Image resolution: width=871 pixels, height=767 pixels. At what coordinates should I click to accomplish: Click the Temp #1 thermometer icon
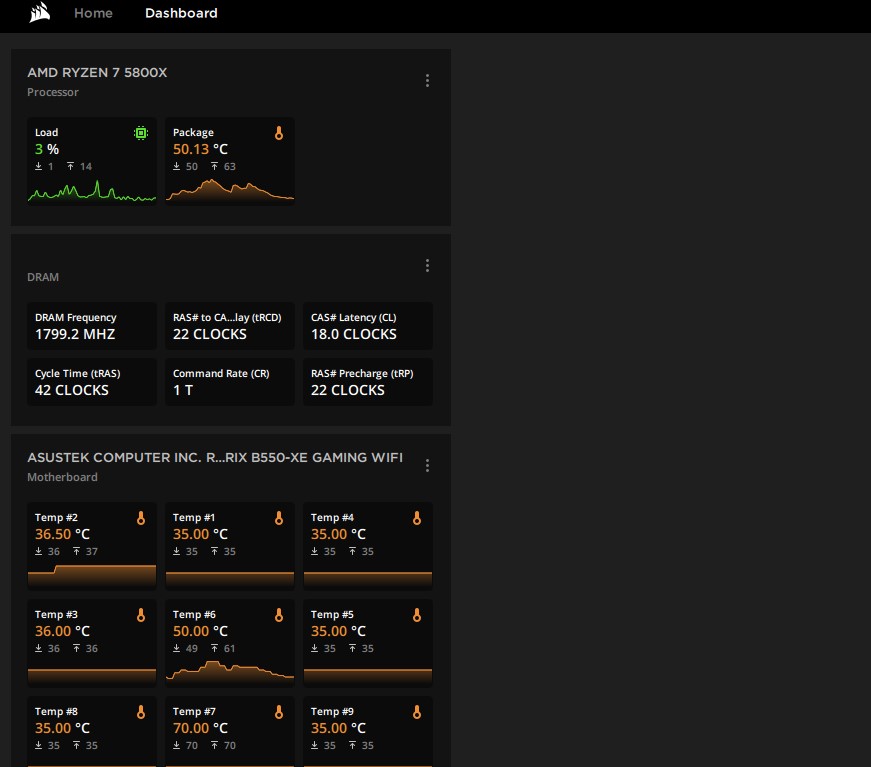279,518
